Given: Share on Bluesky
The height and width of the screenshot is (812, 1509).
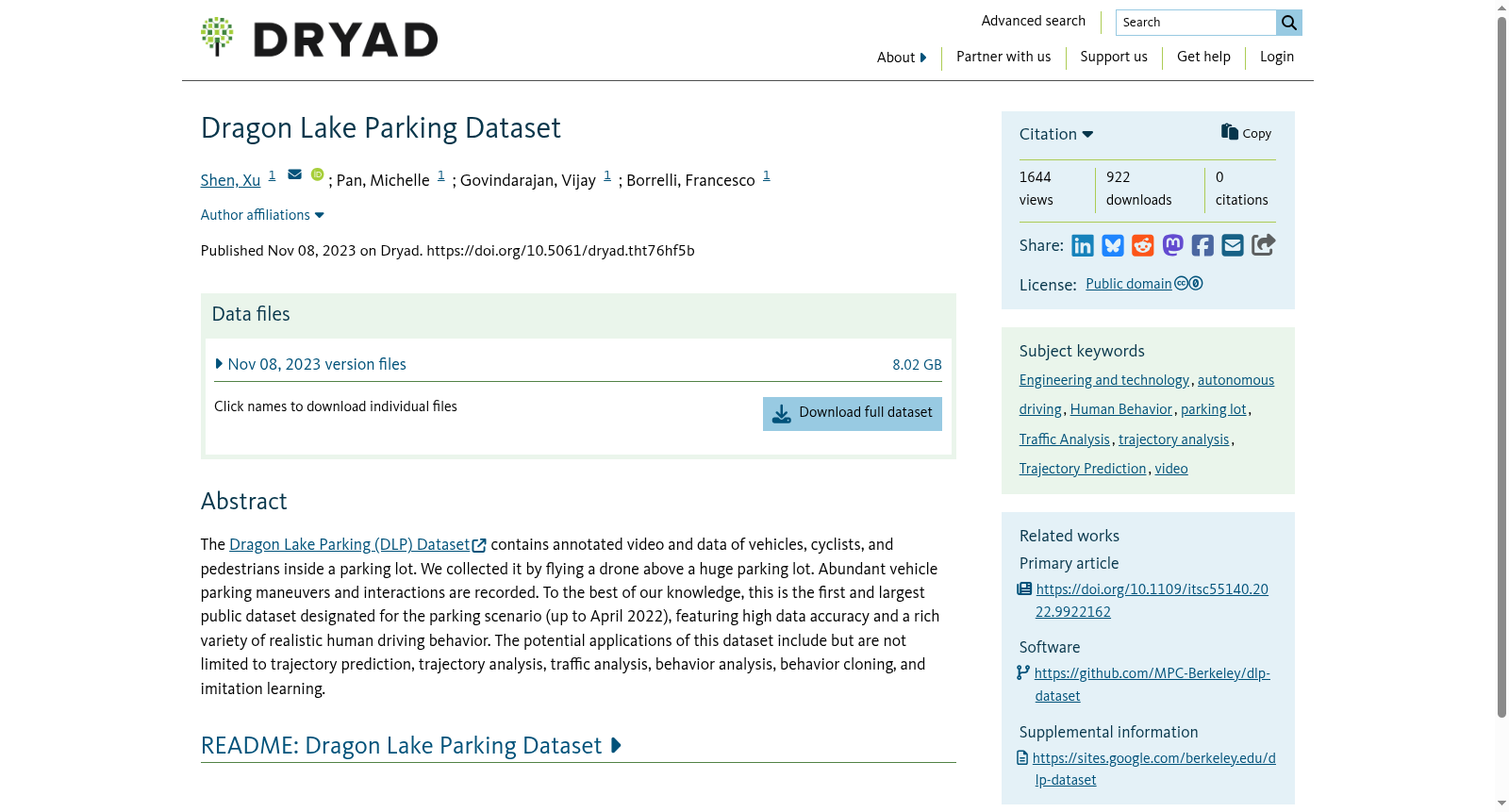Looking at the screenshot, I should coord(1113,246).
